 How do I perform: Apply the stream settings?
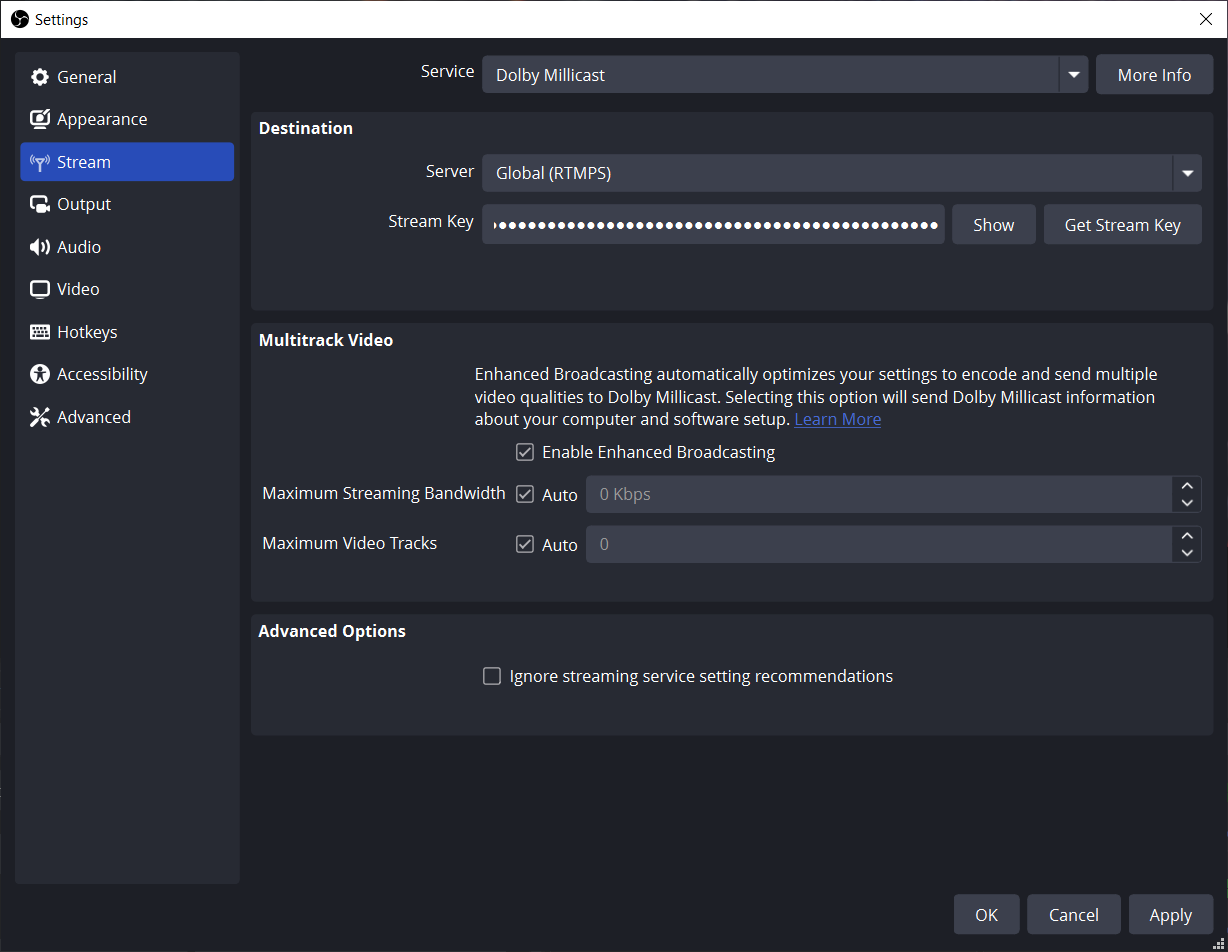1170,915
